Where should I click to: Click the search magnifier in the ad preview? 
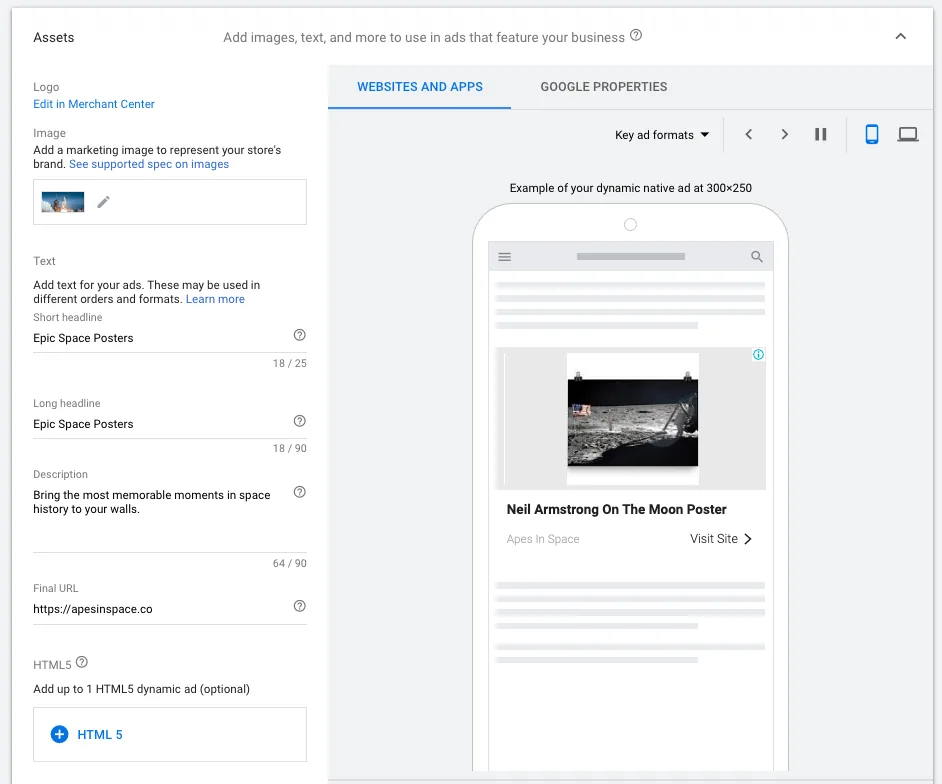click(757, 256)
